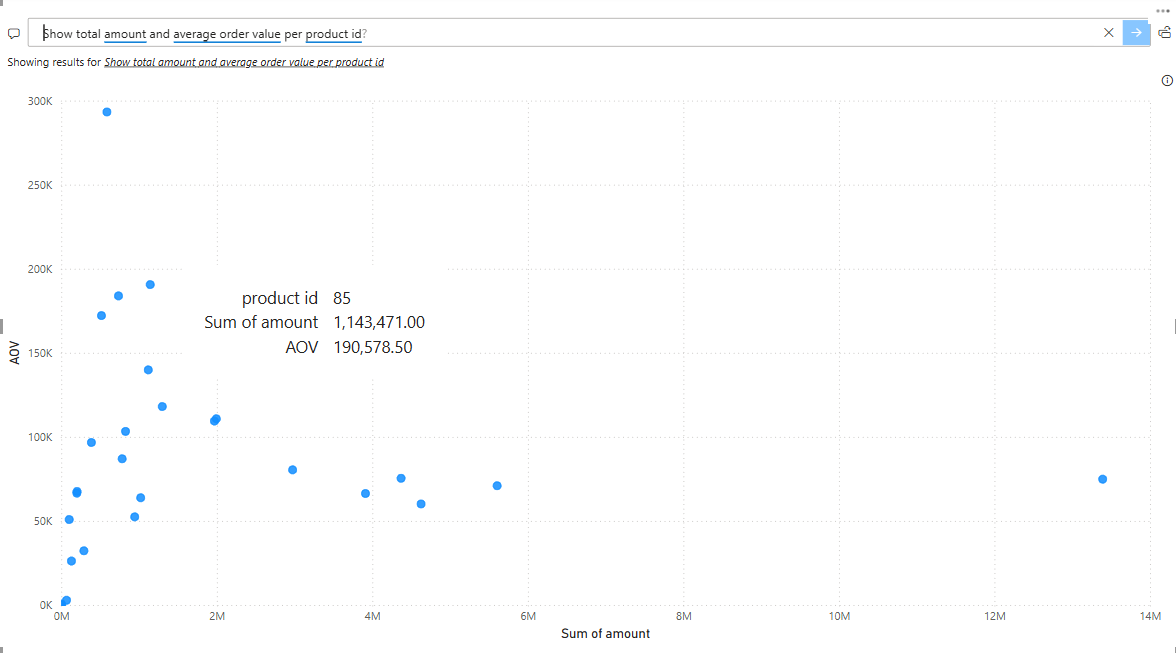
Task: Click the 'AOV' y-axis title
Action: coord(15,352)
